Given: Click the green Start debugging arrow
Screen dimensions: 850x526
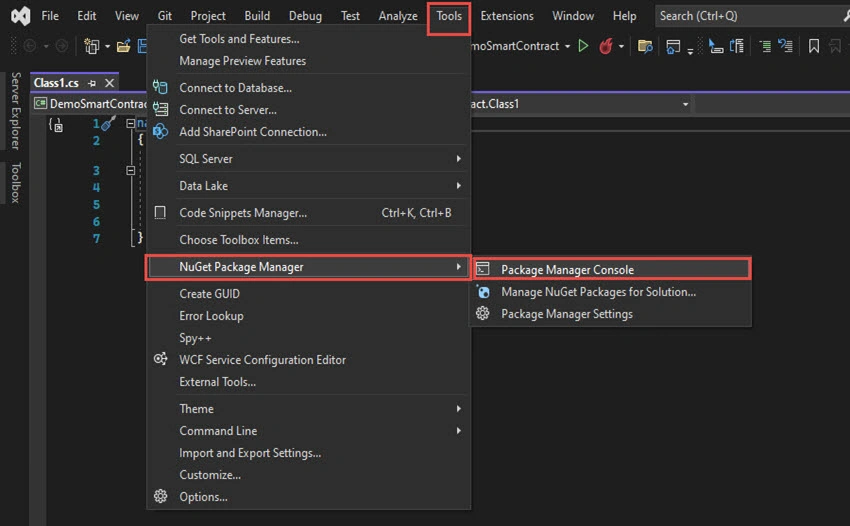Looking at the screenshot, I should tap(583, 46).
